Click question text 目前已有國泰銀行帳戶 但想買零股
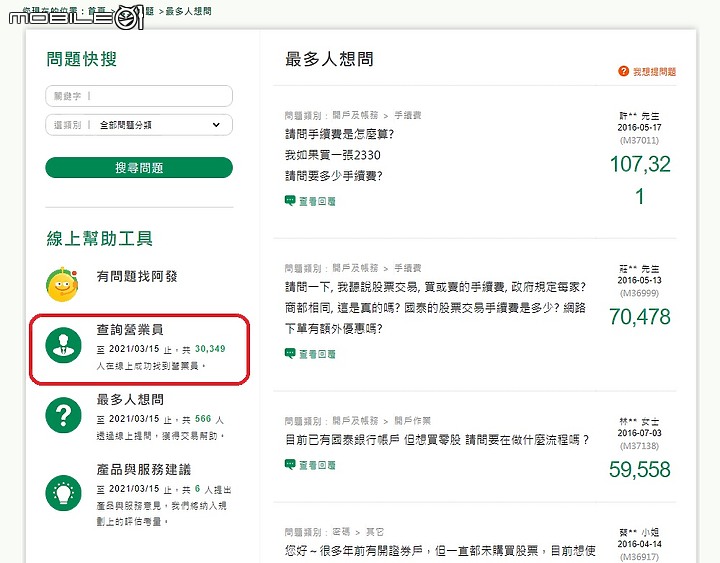The image size is (720, 563). click(437, 440)
